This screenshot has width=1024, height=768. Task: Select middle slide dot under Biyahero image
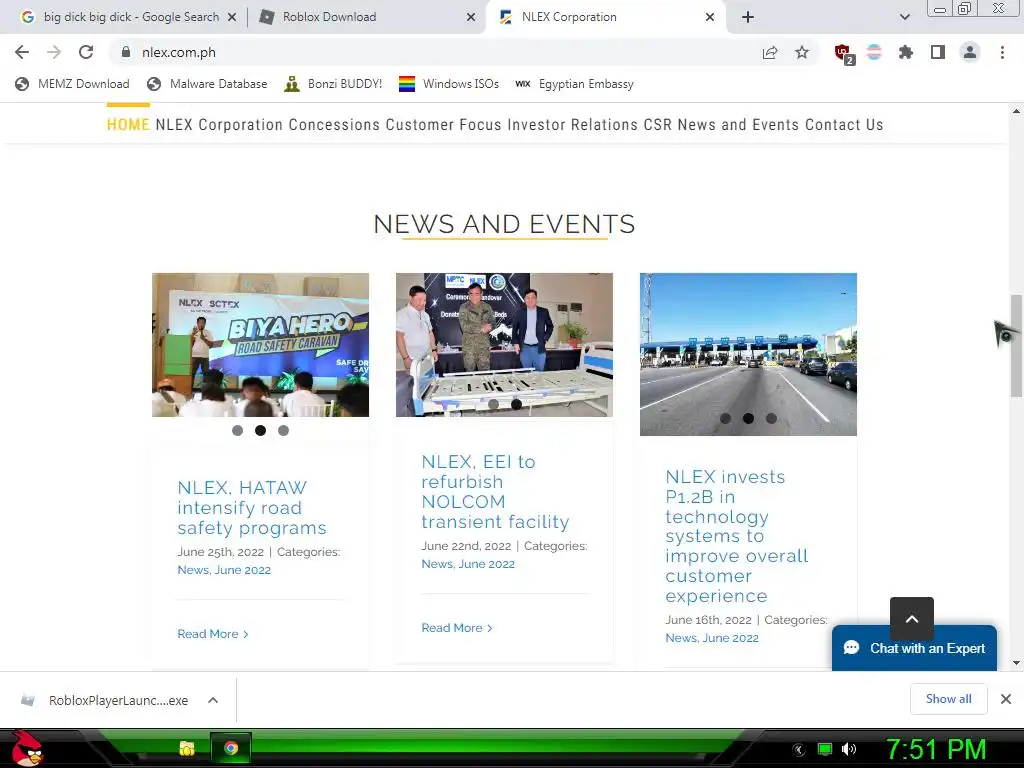coord(261,430)
